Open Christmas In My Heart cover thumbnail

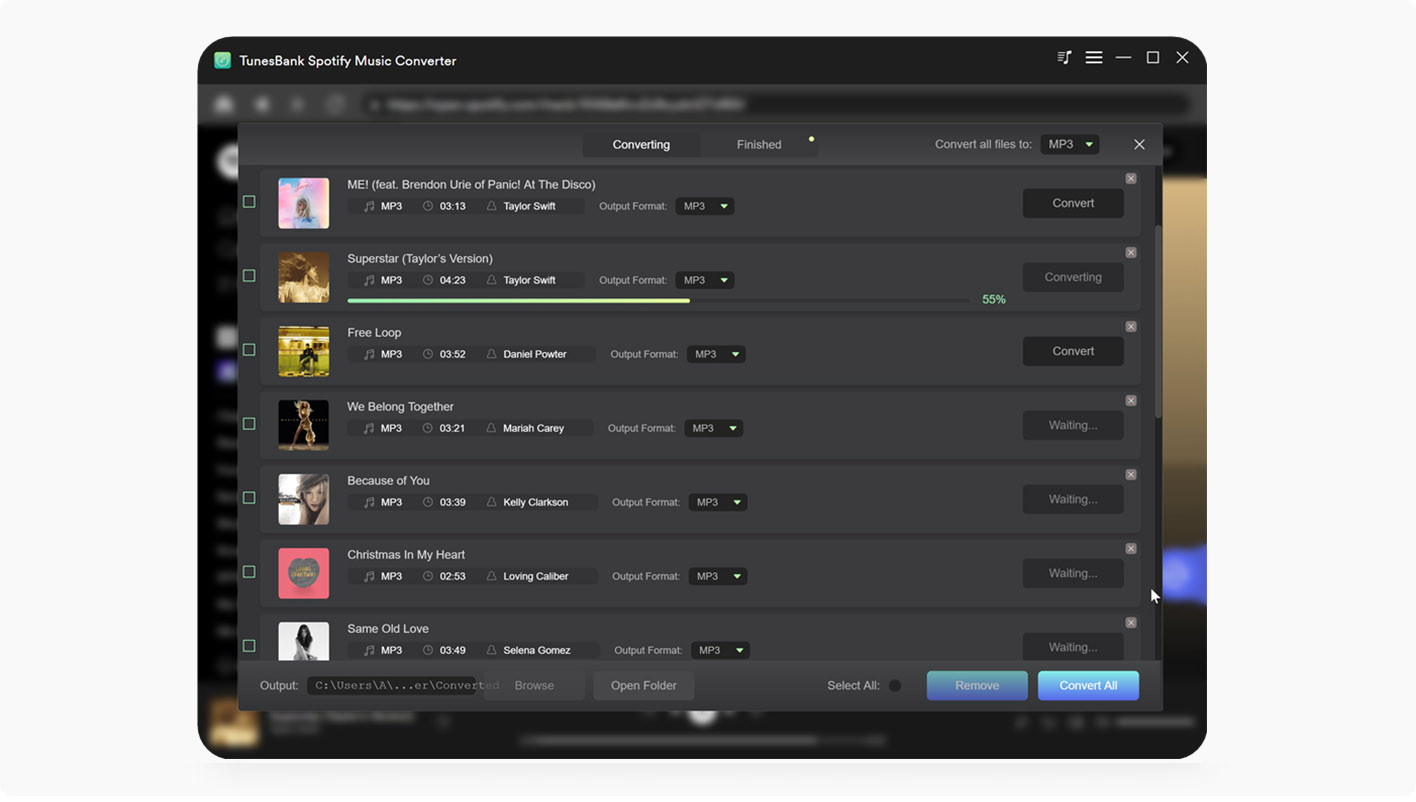click(x=303, y=573)
